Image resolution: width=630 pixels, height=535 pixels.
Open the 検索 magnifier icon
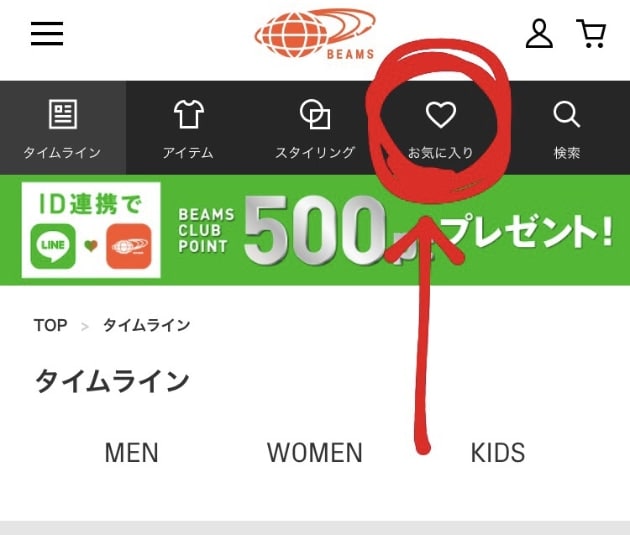567,114
